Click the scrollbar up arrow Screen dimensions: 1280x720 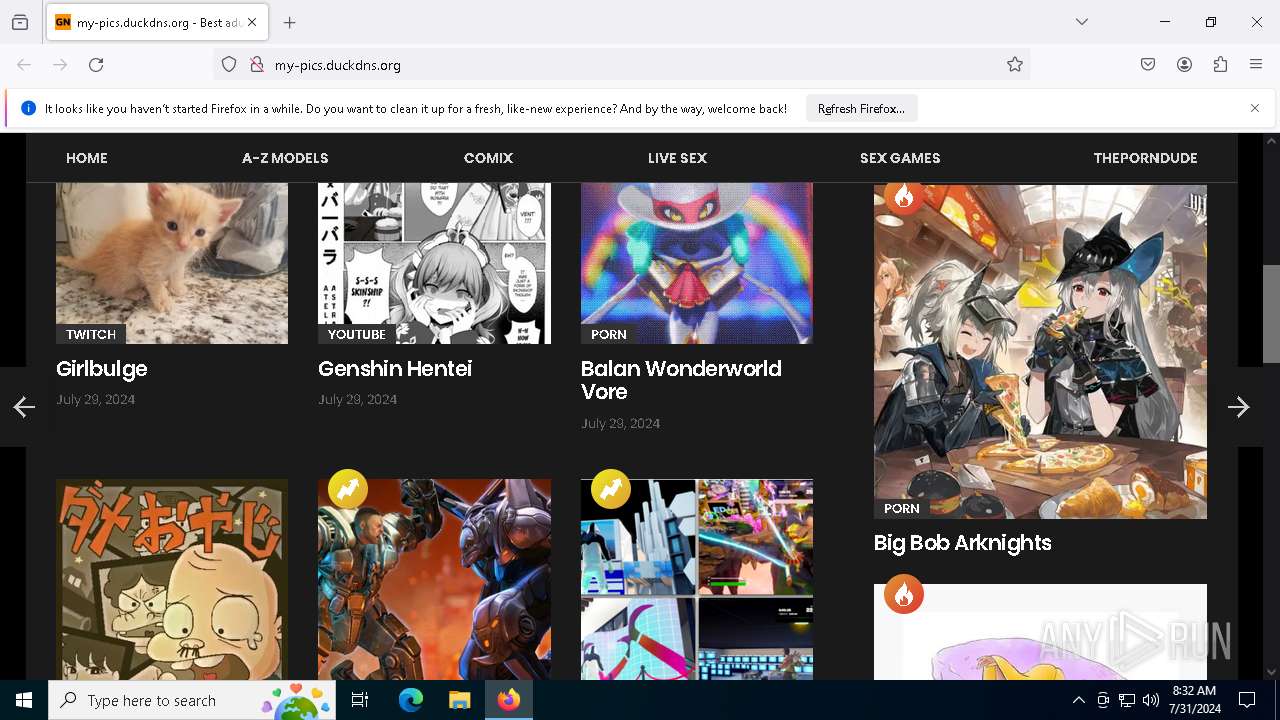tap(1271, 141)
